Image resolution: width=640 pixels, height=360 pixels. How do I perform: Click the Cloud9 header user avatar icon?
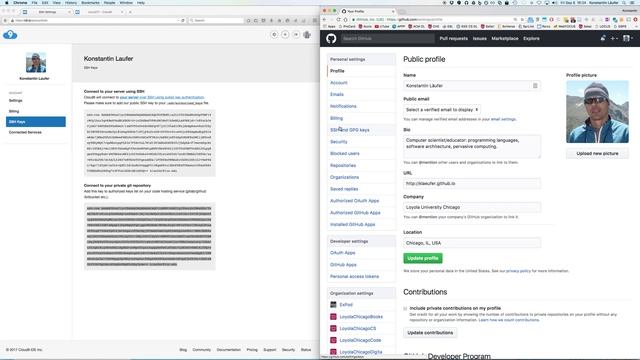[x=307, y=35]
